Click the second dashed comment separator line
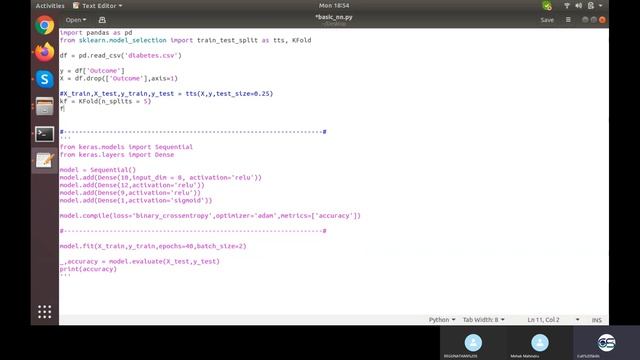Image resolution: width=640 pixels, height=360 pixels. tap(193, 231)
